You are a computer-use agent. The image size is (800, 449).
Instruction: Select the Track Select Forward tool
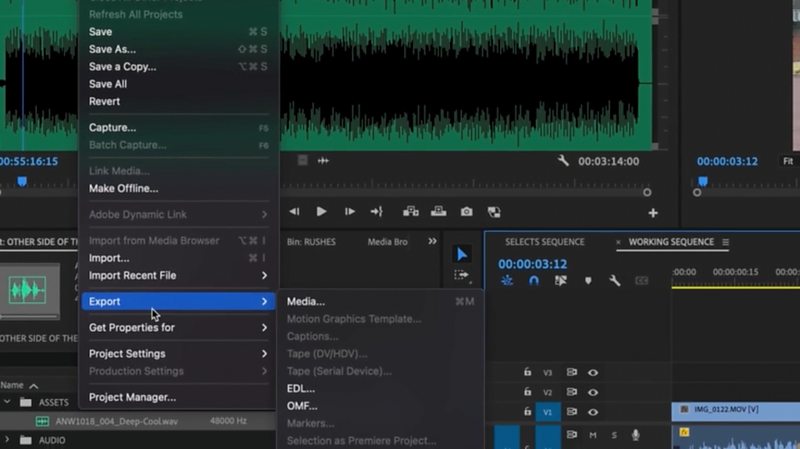click(462, 275)
